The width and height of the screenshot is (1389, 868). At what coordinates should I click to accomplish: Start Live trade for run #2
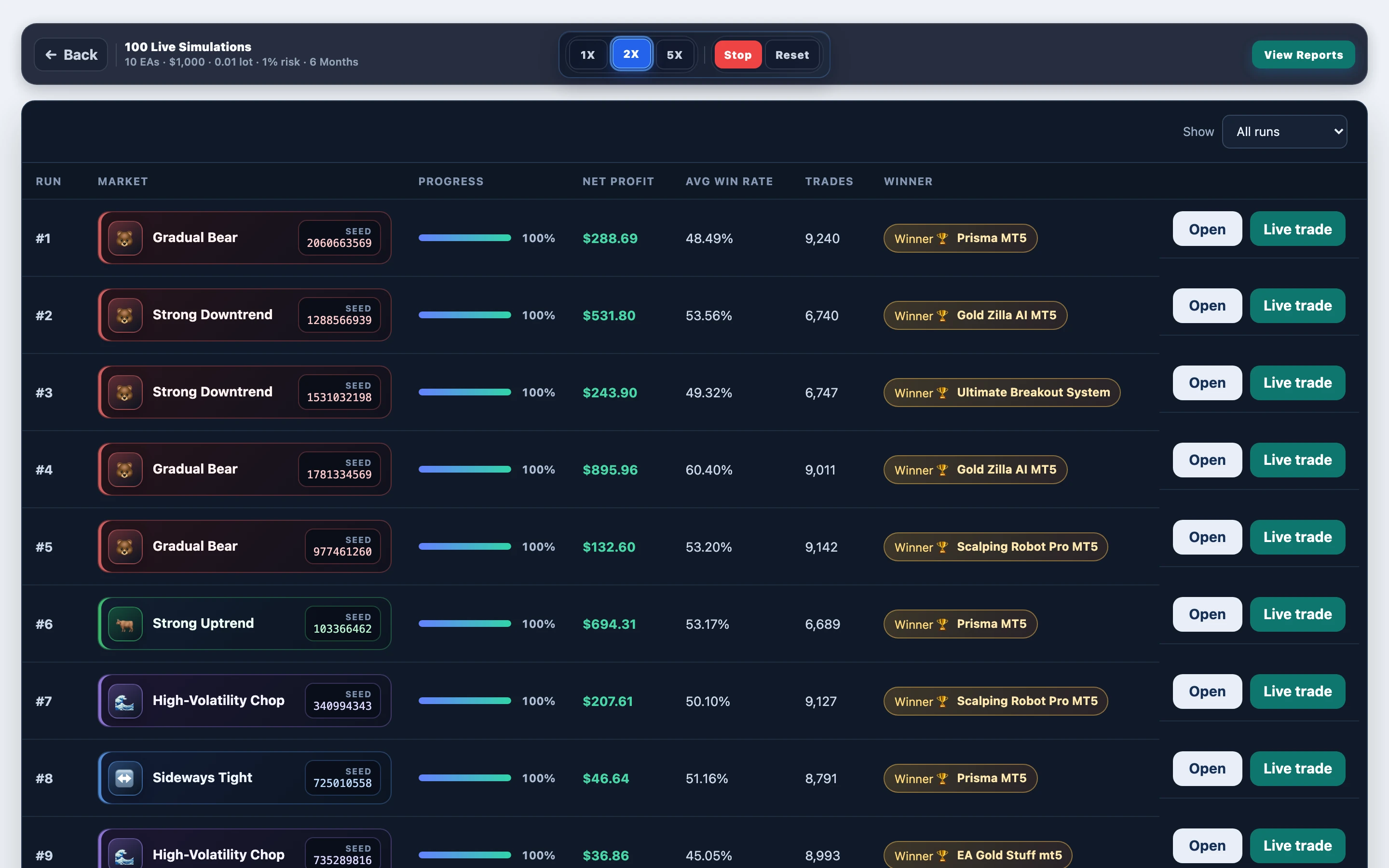[x=1297, y=305]
